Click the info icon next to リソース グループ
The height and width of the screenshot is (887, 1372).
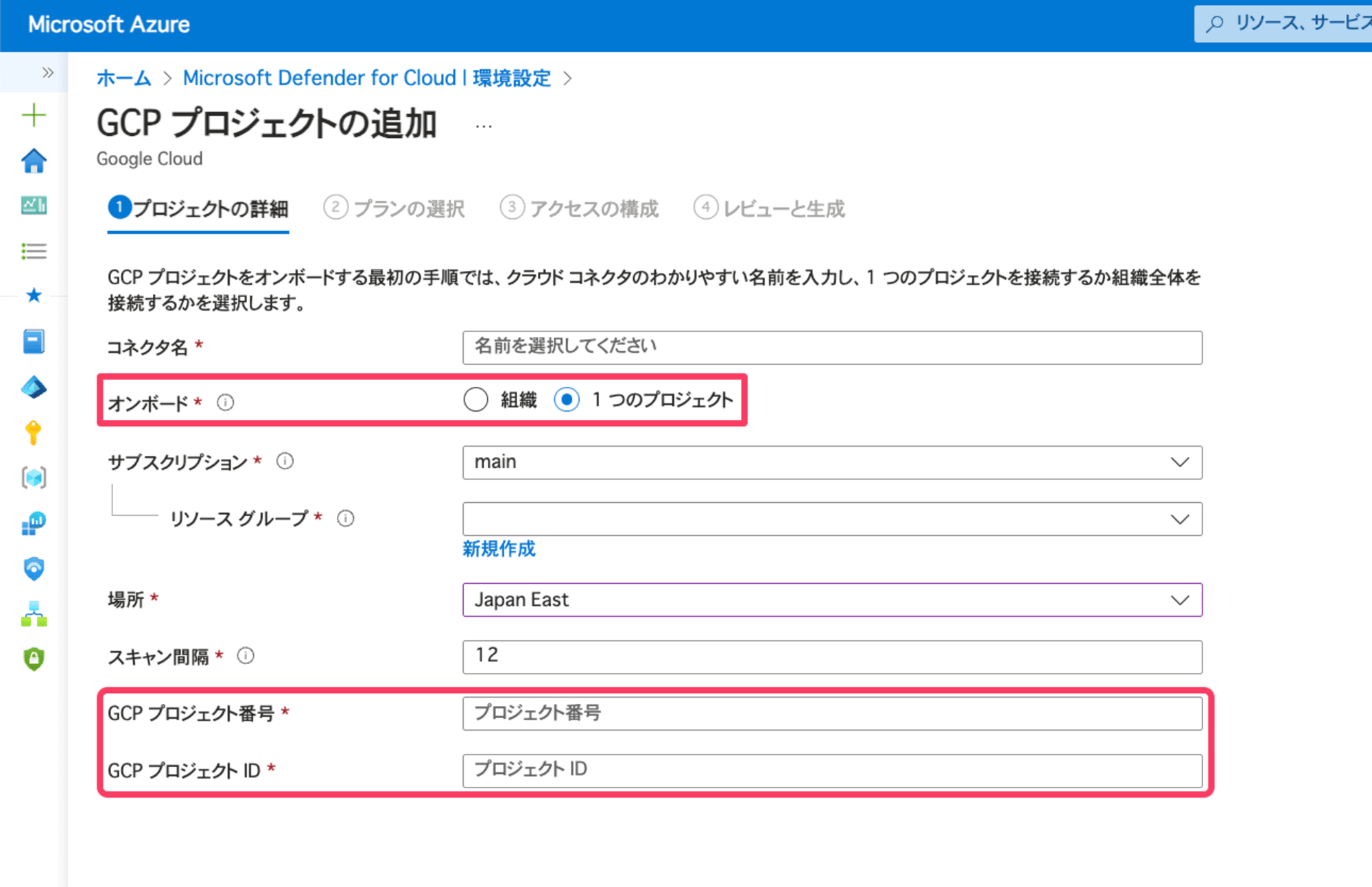click(346, 519)
